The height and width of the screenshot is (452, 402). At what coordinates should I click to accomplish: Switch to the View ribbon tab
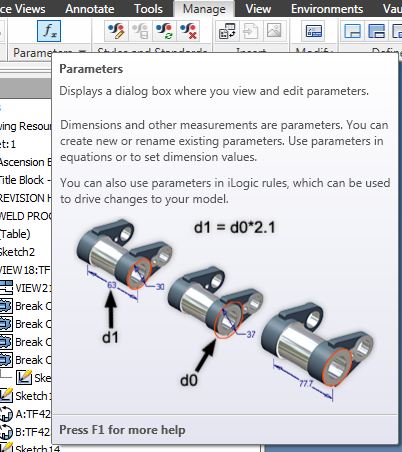[x=258, y=9]
